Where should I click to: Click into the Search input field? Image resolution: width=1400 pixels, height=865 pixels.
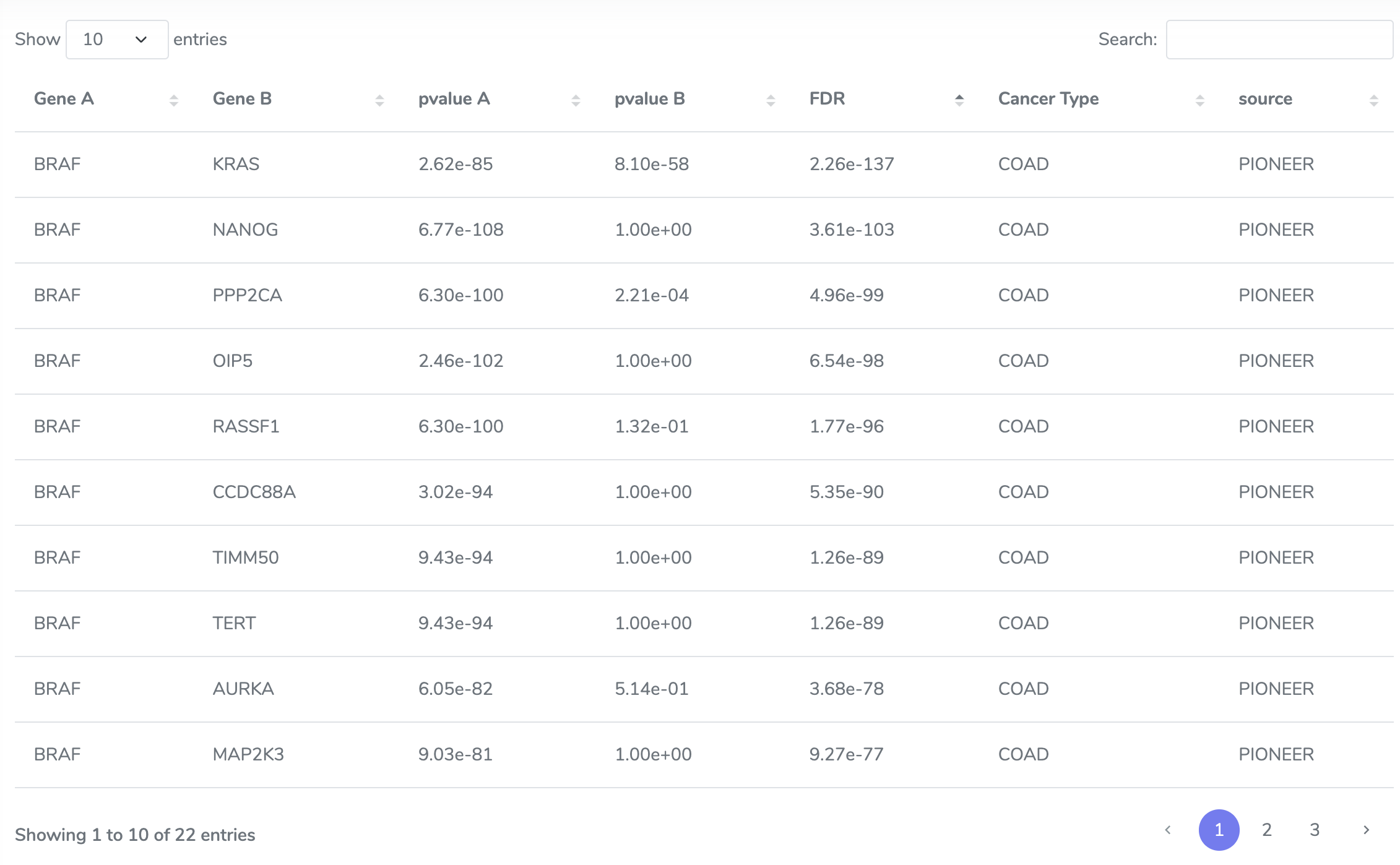[1279, 40]
